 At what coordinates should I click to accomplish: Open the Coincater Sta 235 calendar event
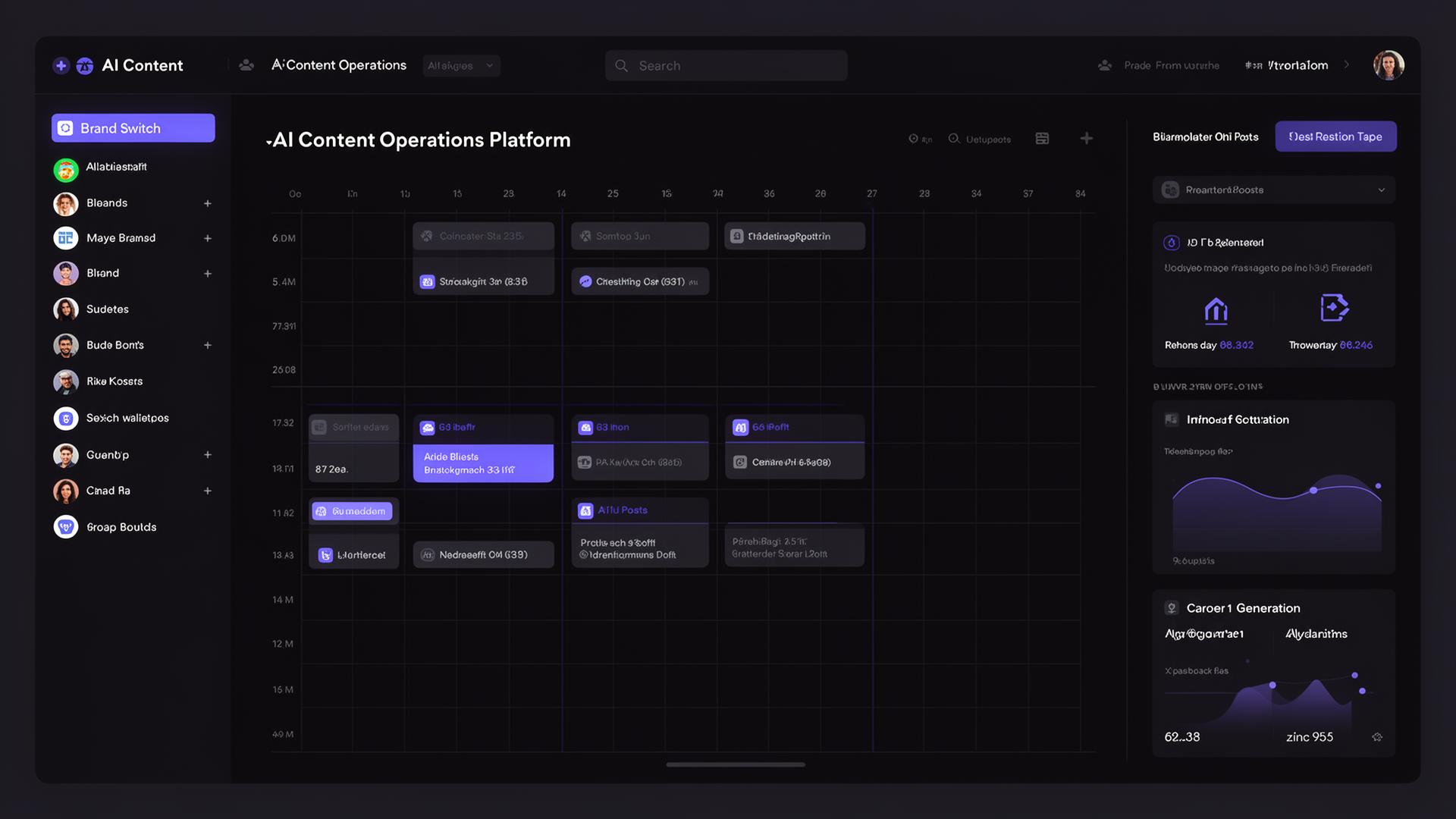click(483, 236)
